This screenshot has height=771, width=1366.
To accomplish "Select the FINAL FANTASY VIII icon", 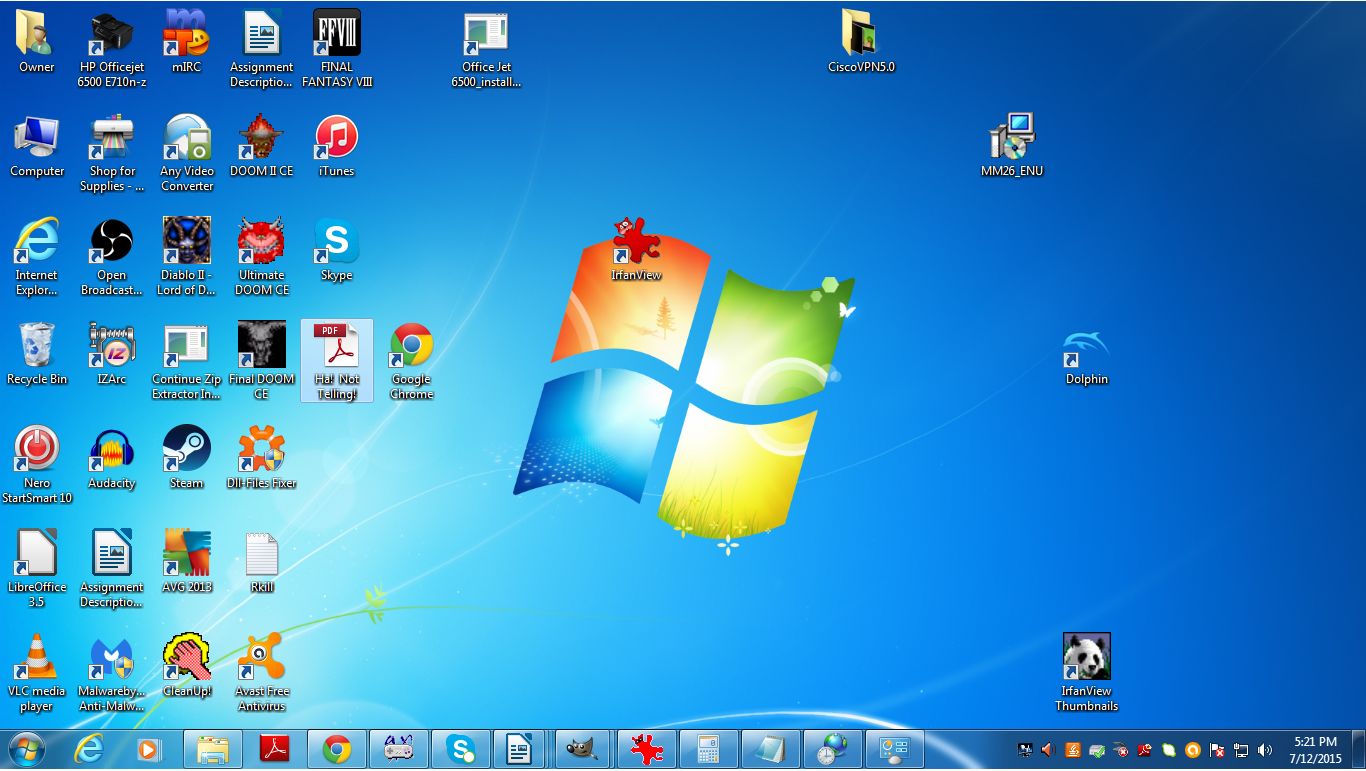I will [337, 49].
